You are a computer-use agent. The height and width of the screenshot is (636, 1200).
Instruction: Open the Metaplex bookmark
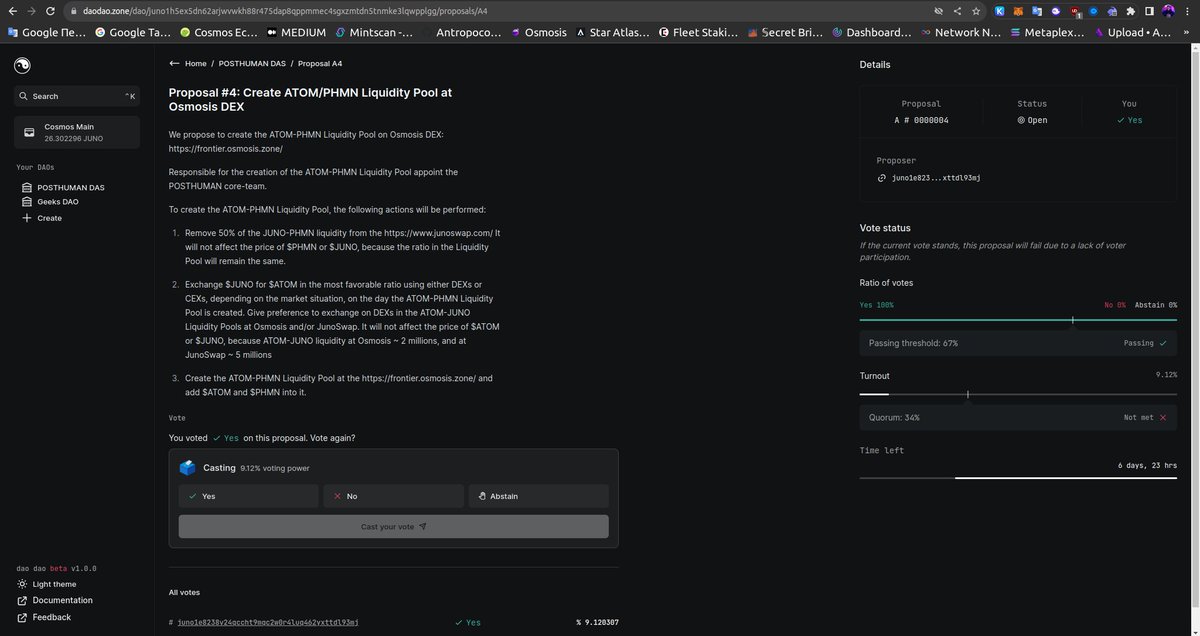(1048, 32)
